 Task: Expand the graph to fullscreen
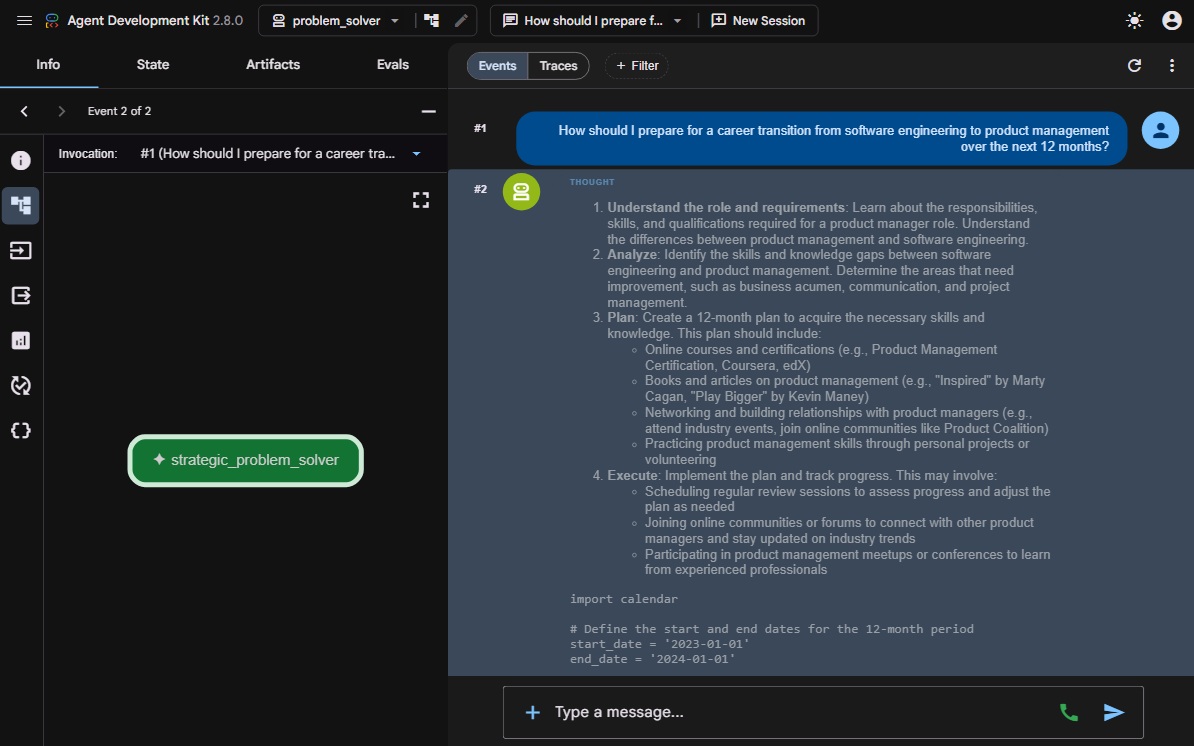(421, 200)
